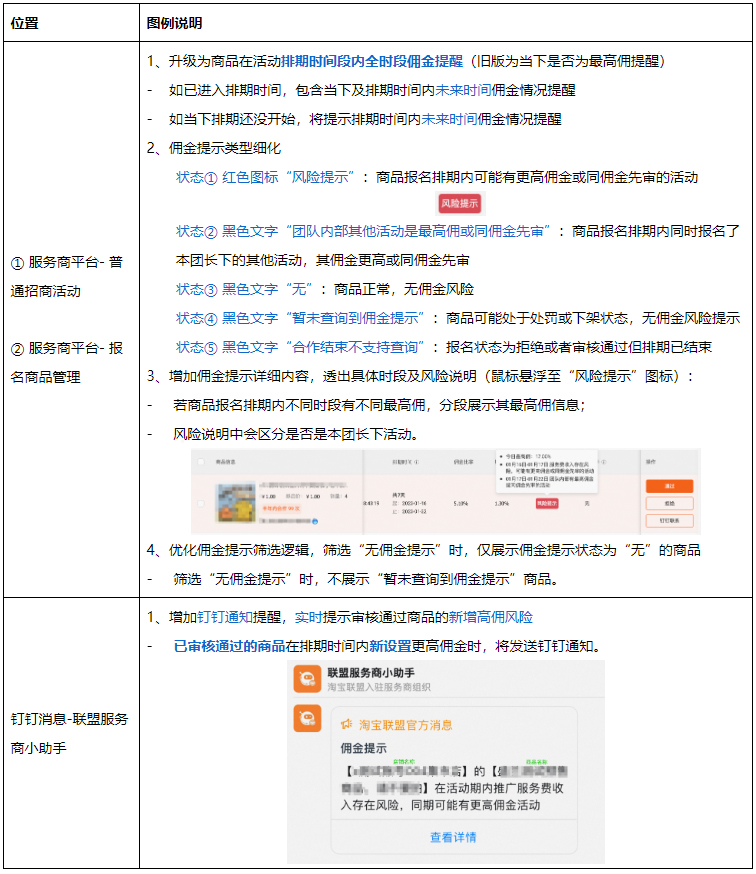Screen dimensions: 756x874
Task: Click the cell text ② 服务商平台- 报名商品管理
Action: point(67,362)
